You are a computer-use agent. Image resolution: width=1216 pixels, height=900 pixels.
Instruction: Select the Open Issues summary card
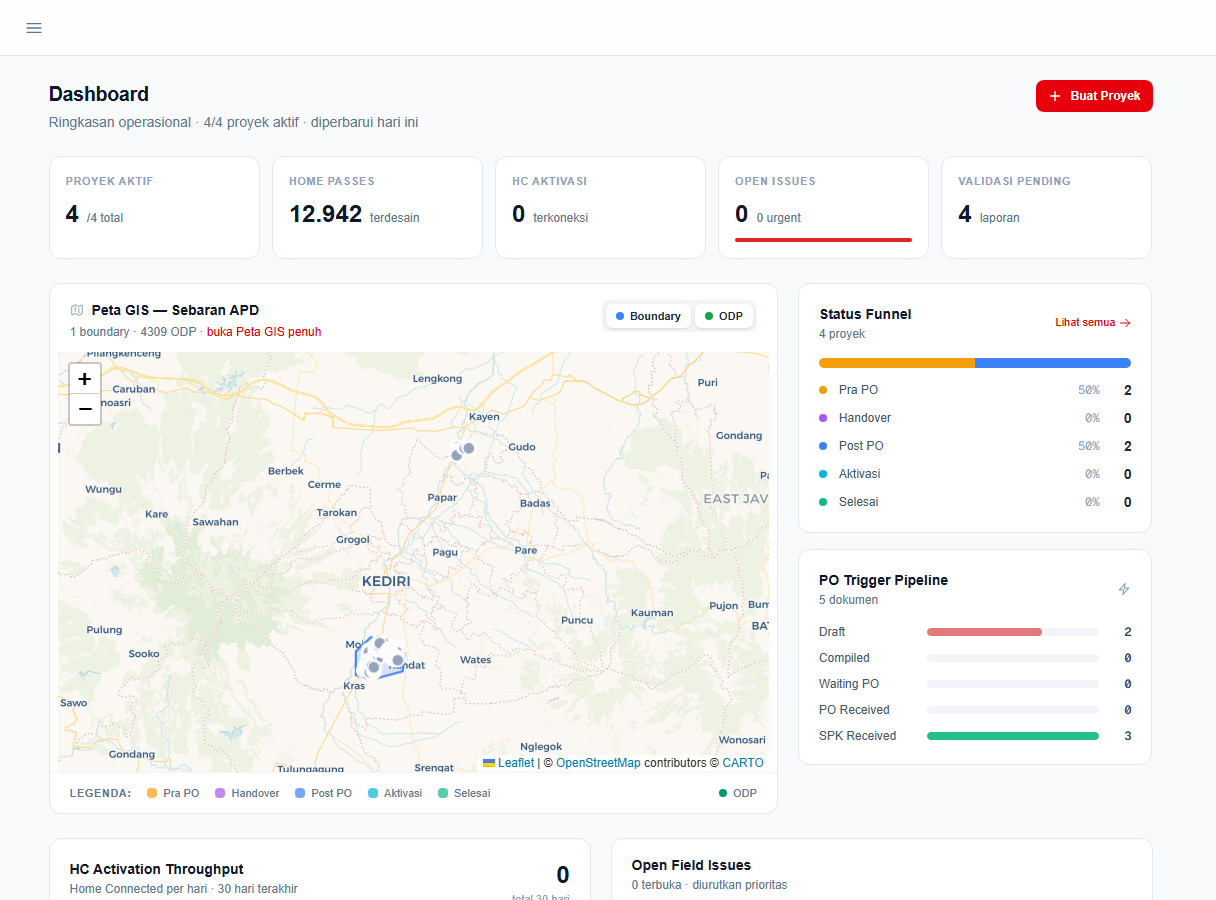pos(823,207)
